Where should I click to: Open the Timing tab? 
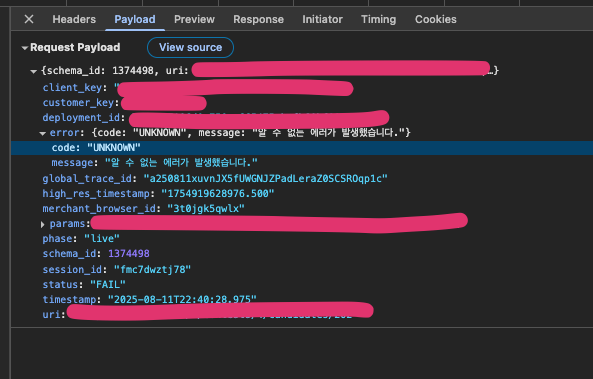[379, 19]
